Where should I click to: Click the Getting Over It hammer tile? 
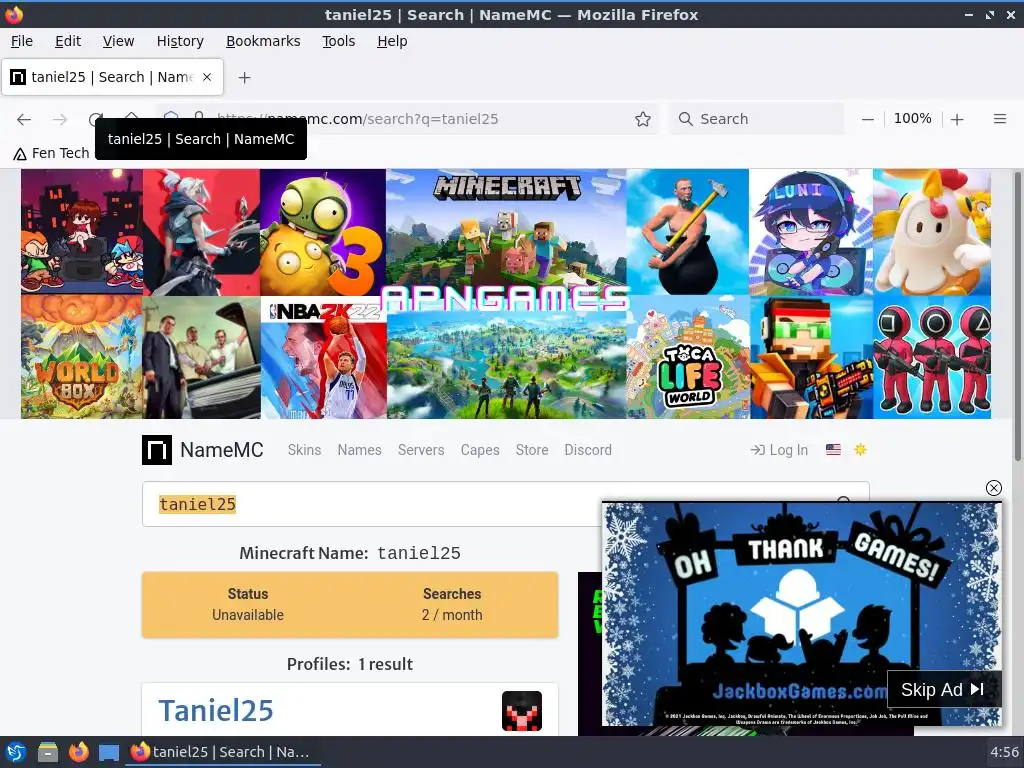(687, 232)
